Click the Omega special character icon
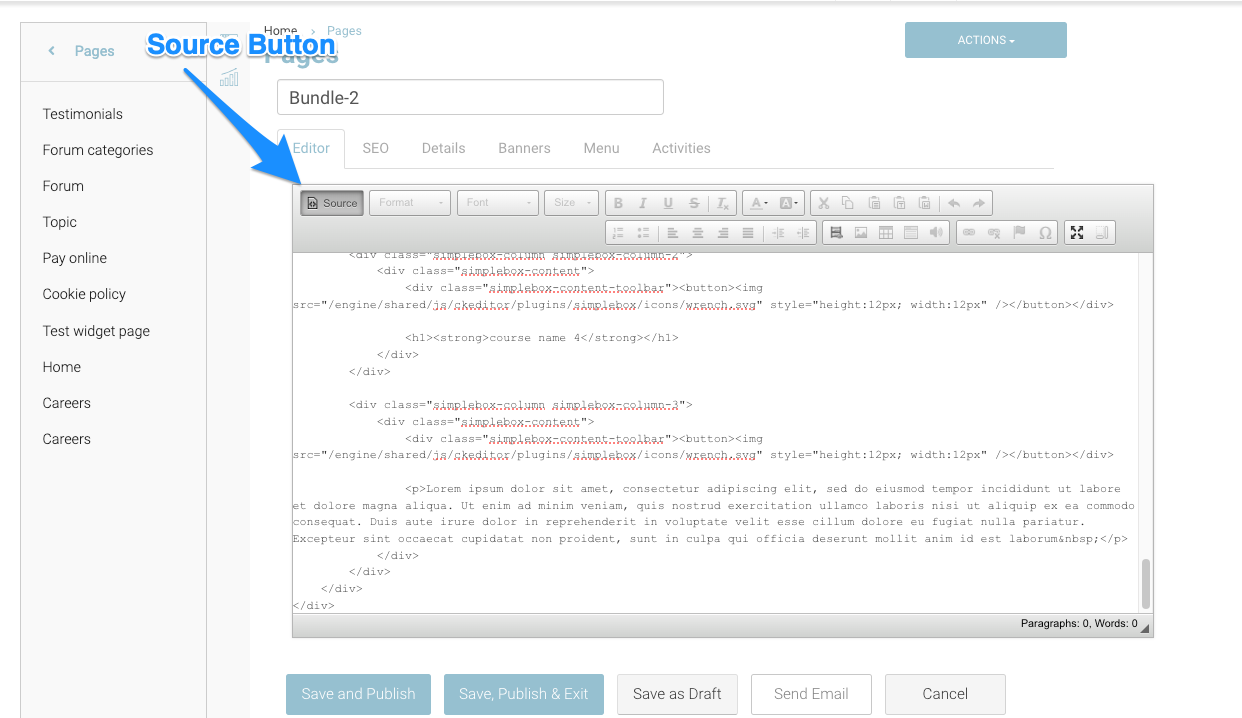Image resolution: width=1242 pixels, height=718 pixels. 1045,233
